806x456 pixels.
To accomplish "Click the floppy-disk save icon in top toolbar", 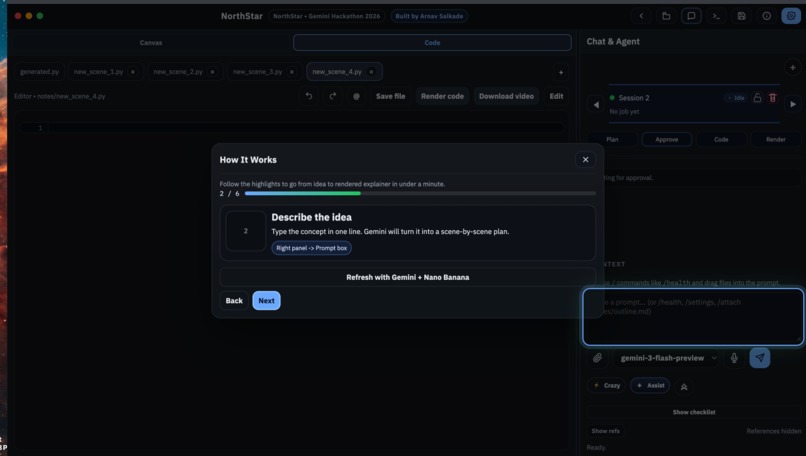I will click(741, 16).
